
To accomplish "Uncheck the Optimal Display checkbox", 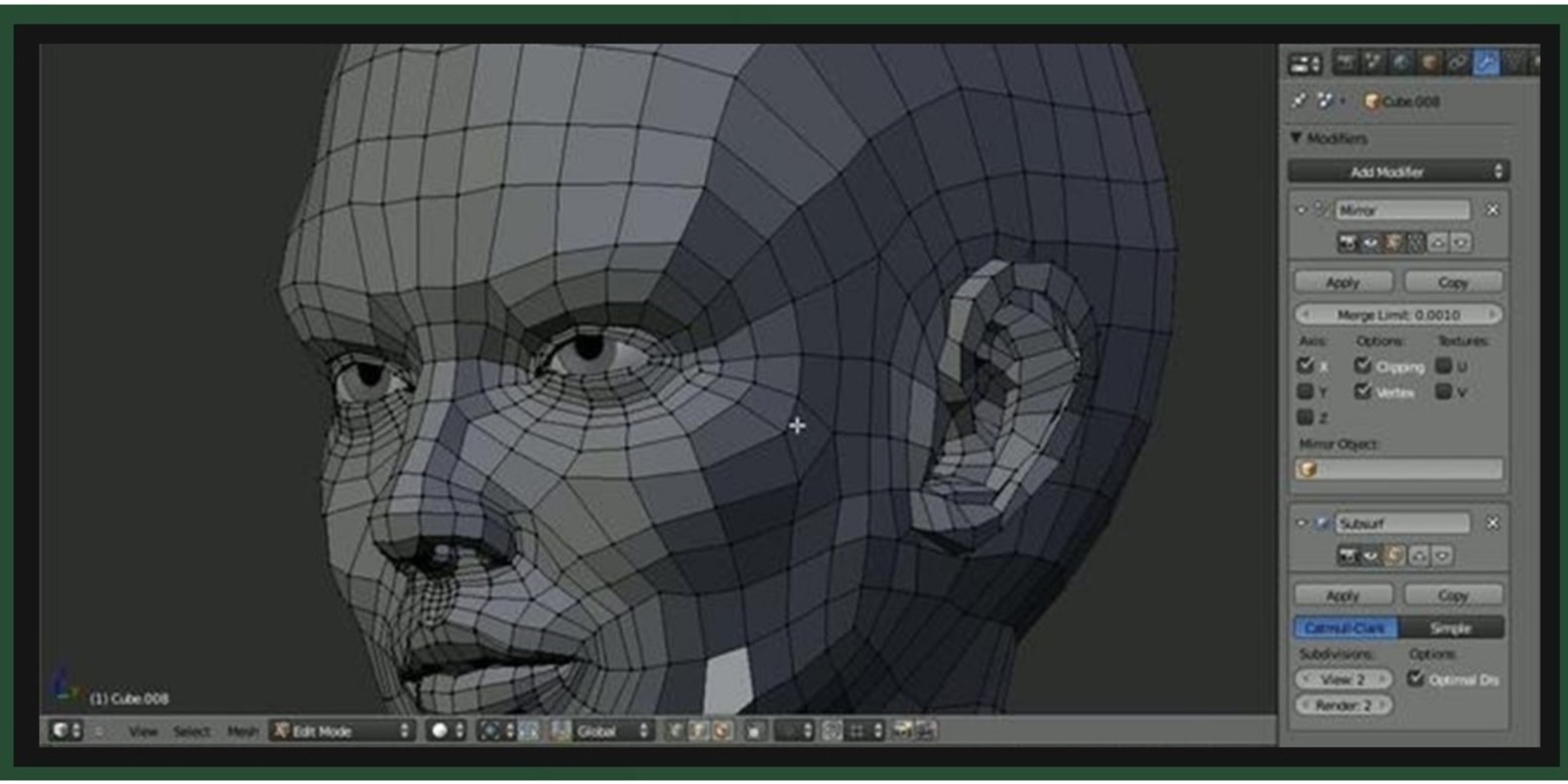I will coord(1416,679).
